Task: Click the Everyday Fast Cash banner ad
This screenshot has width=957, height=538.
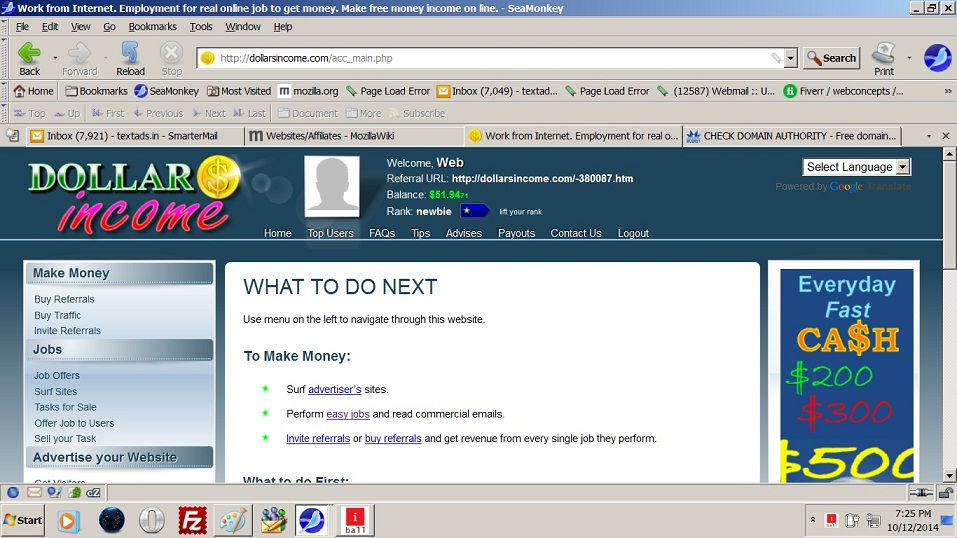Action: pyautogui.click(x=847, y=376)
